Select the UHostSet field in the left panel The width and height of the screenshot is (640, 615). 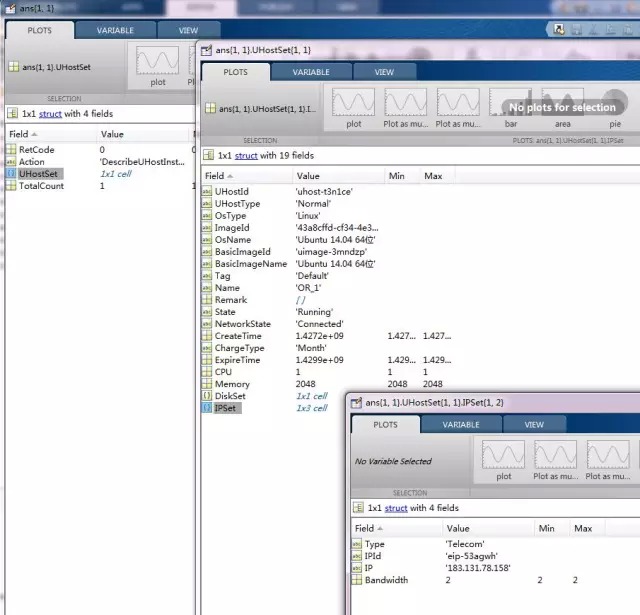point(38,174)
